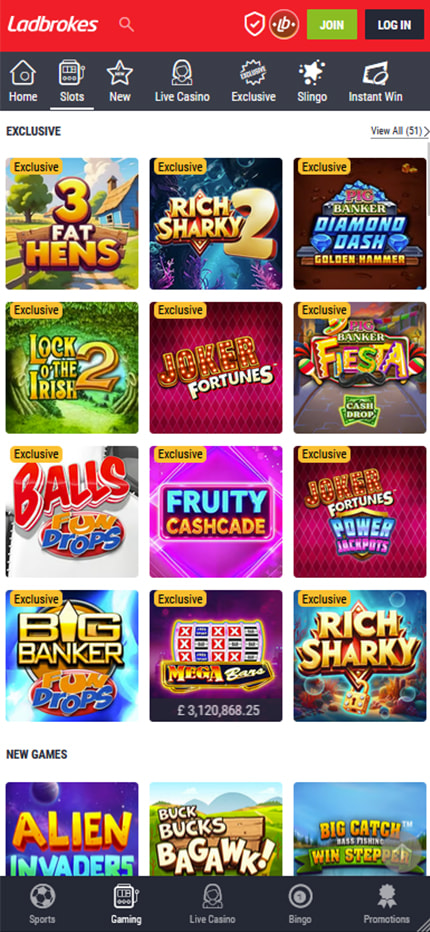Tap the safer gambling shield icon
Viewport: 430px width, 932px height.
[x=254, y=24]
